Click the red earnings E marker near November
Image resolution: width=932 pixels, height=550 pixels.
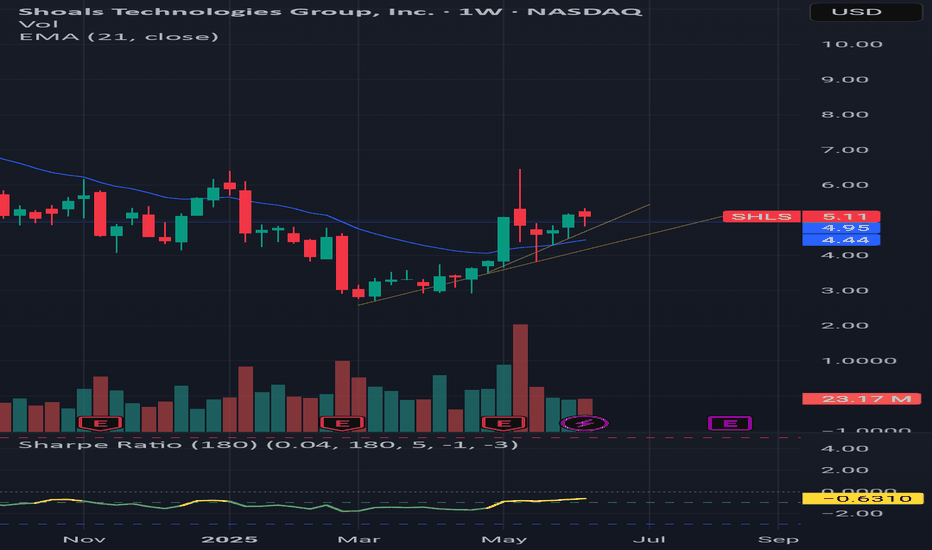pos(100,423)
